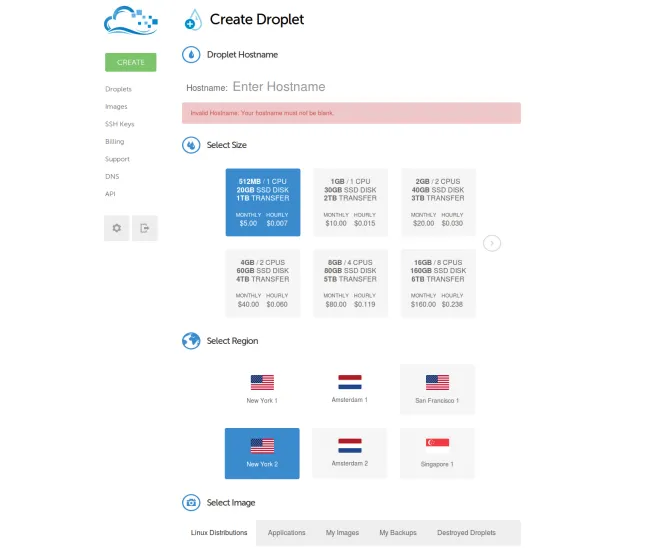Click the New York 2 label
Screen dimensions: 650x550
point(262,464)
